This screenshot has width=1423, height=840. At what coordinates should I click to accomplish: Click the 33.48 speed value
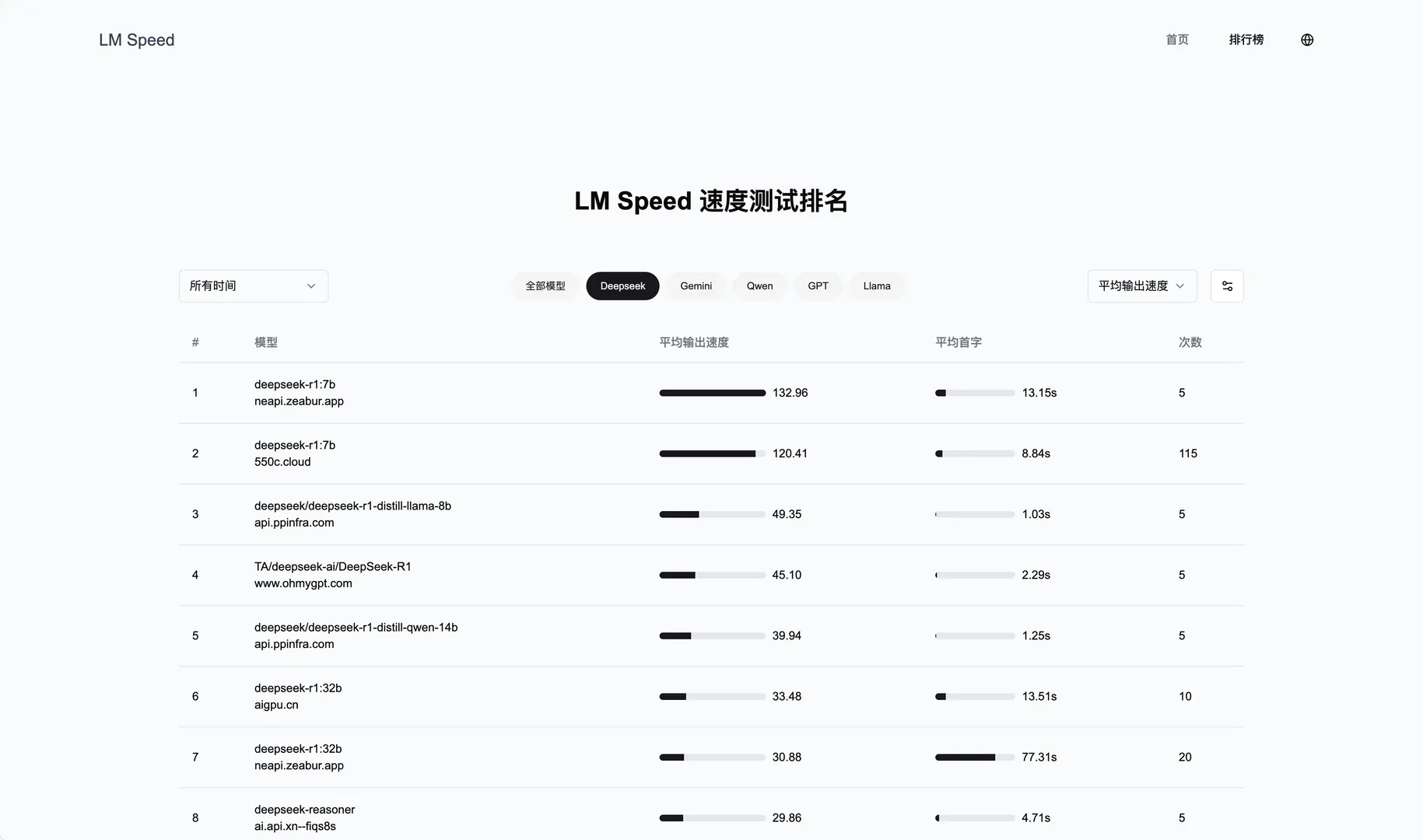tap(787, 696)
